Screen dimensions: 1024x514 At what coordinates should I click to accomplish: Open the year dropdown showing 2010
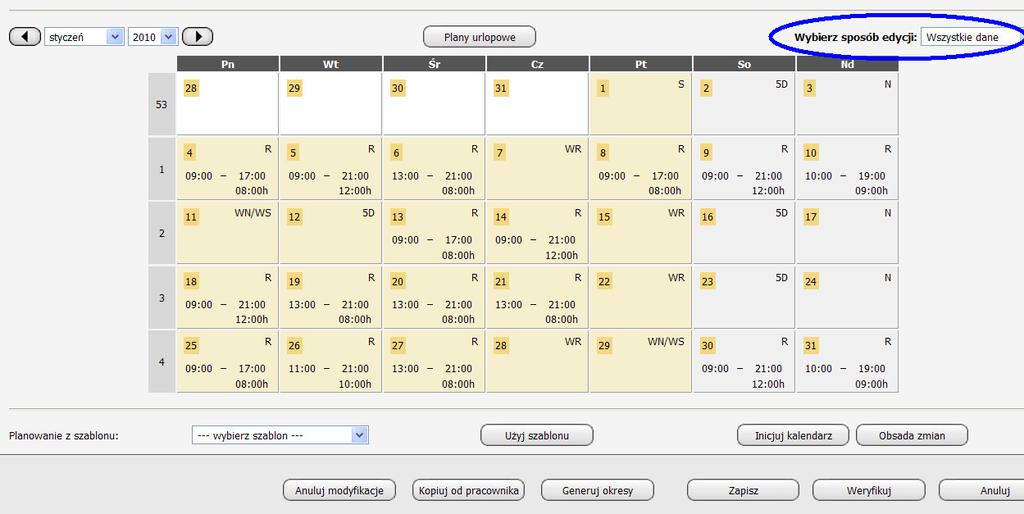click(x=153, y=37)
